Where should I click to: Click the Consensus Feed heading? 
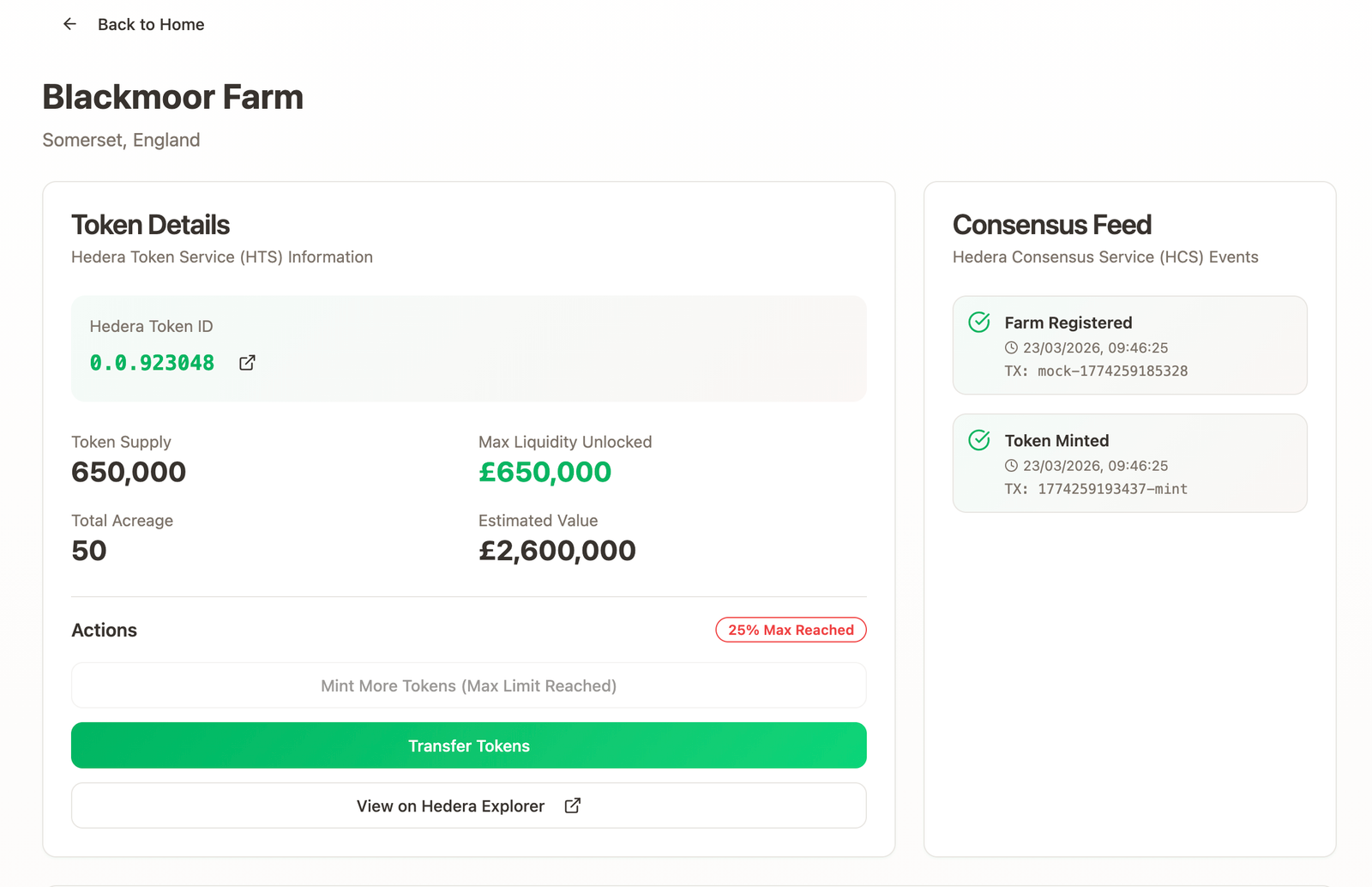(1051, 225)
